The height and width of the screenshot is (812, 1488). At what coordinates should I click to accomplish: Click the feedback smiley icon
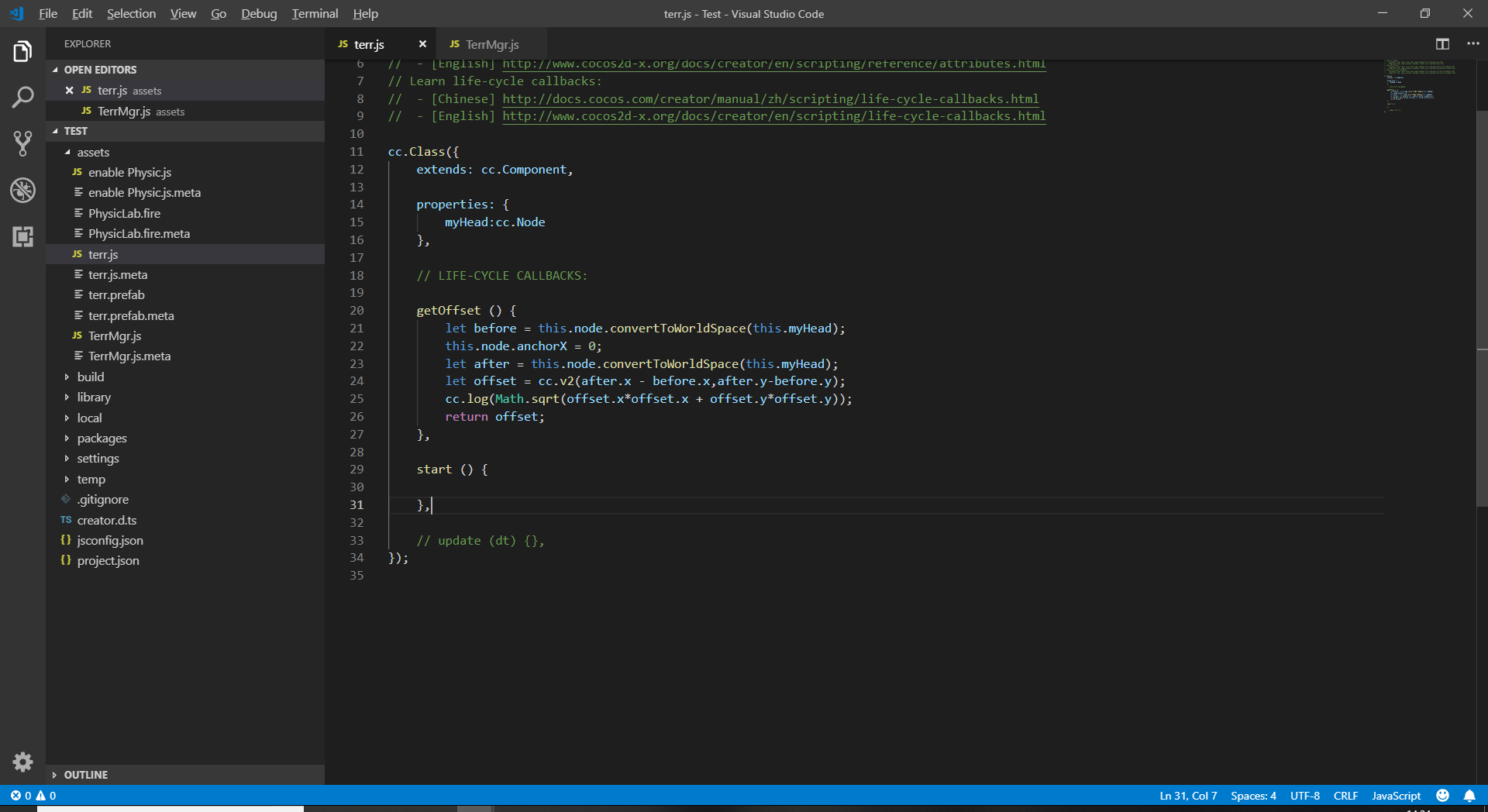click(x=1442, y=796)
